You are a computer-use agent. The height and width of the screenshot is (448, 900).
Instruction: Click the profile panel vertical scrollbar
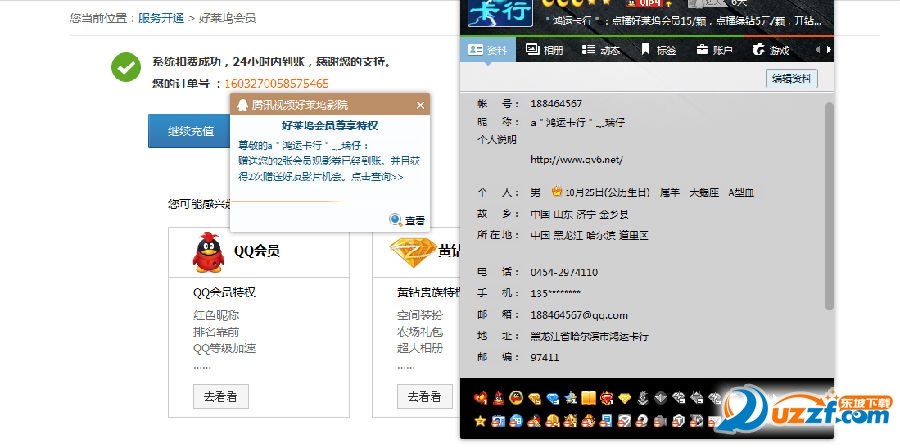(x=829, y=207)
